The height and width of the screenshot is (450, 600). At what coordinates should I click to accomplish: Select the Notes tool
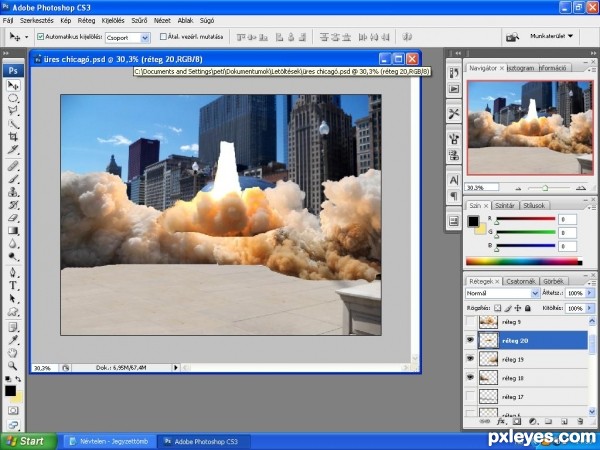tap(13, 328)
